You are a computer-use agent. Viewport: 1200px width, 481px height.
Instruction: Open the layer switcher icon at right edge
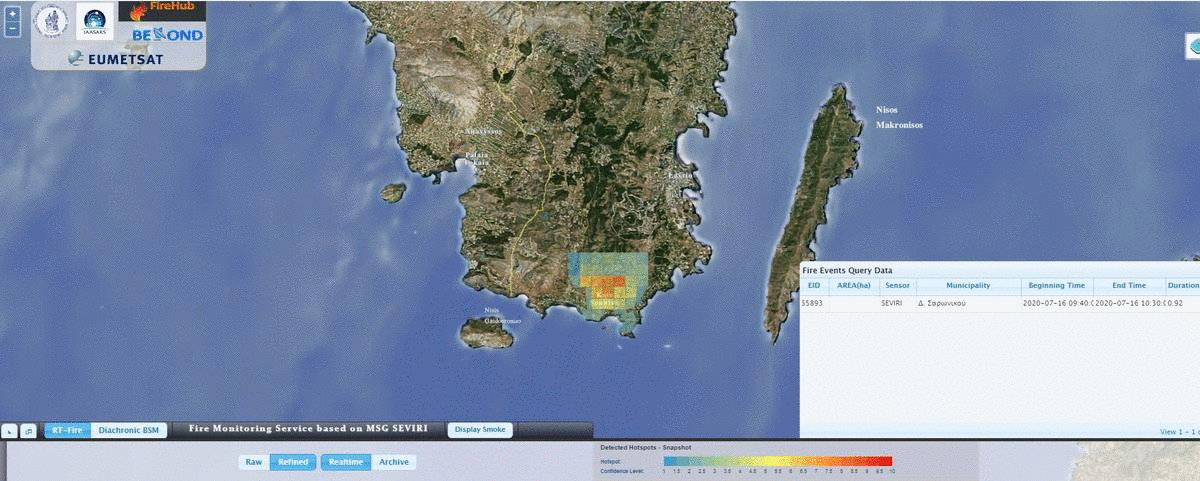pyautogui.click(x=1193, y=45)
